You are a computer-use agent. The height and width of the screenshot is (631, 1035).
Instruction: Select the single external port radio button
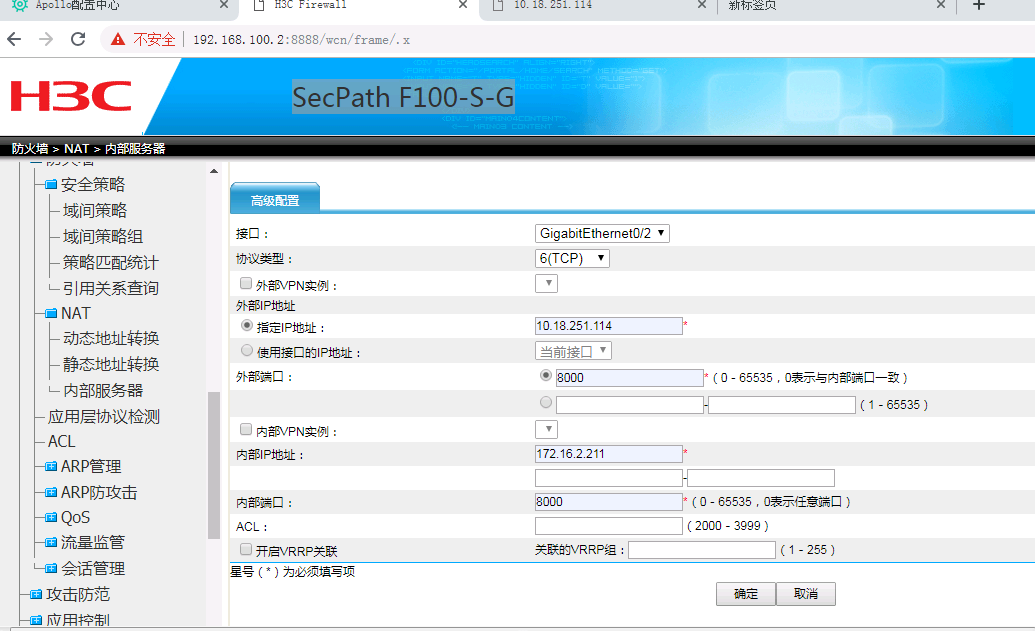[546, 376]
